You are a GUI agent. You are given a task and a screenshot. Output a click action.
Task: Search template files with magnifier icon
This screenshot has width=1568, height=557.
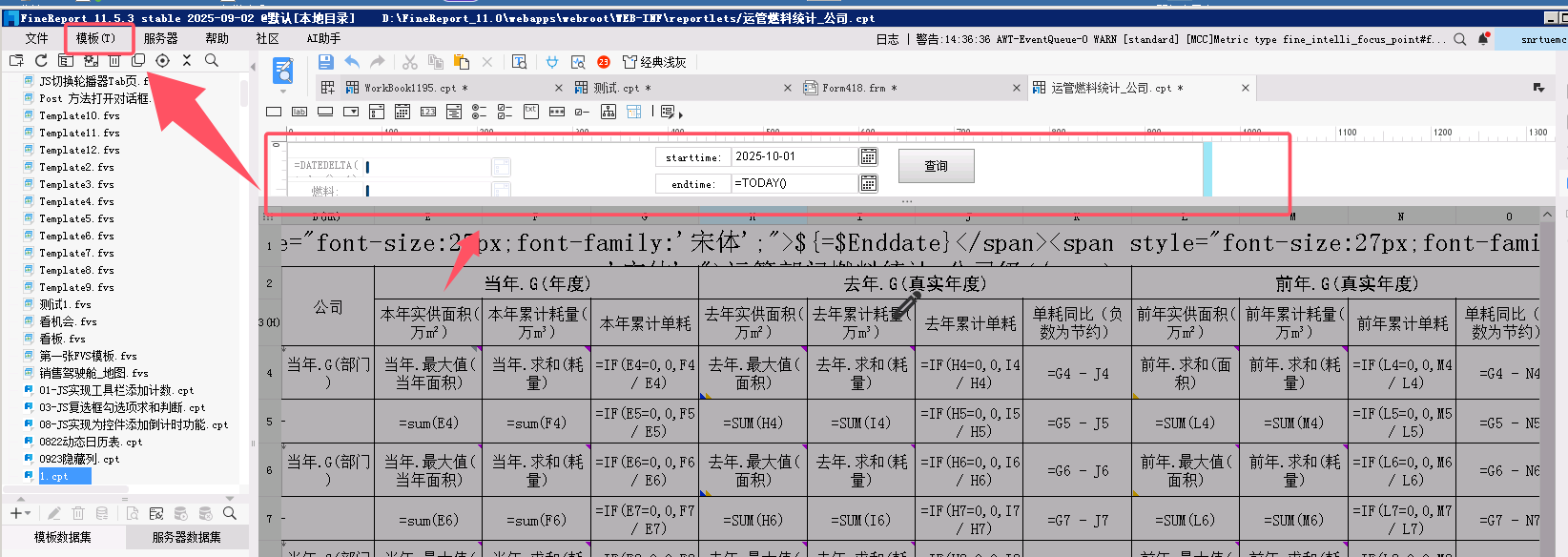[212, 60]
